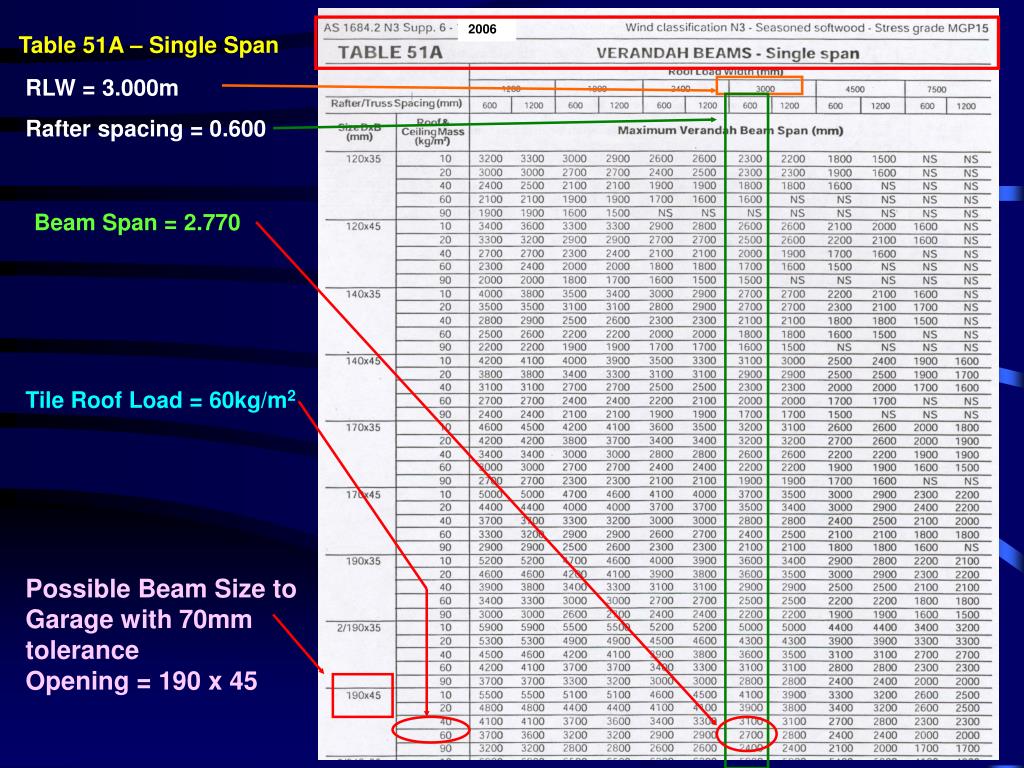Click the "Tile Roof Load = 60kg/m²" text

tap(161, 400)
